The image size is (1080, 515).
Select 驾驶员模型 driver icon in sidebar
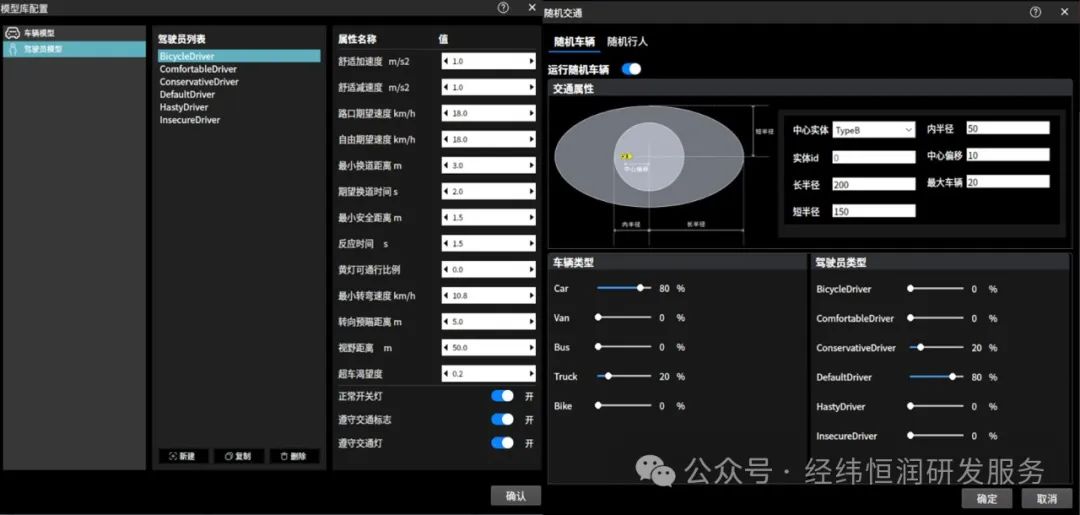point(12,49)
